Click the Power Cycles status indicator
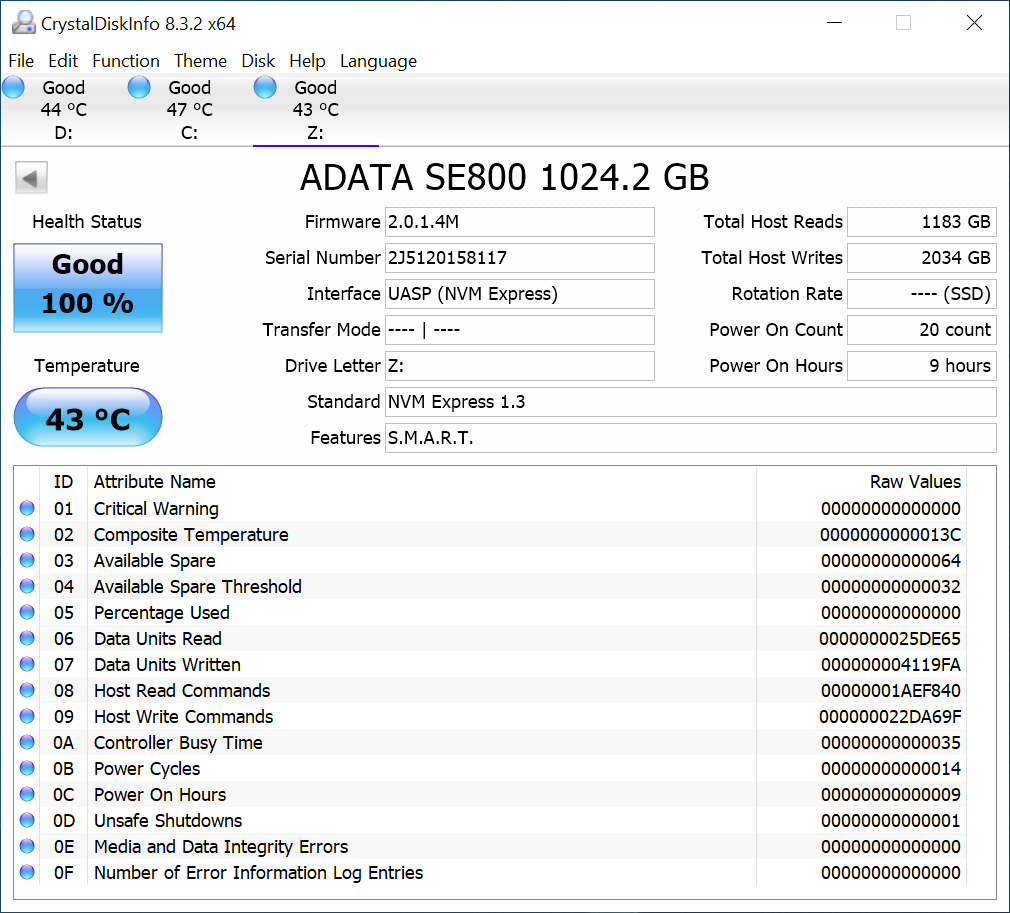 point(27,769)
